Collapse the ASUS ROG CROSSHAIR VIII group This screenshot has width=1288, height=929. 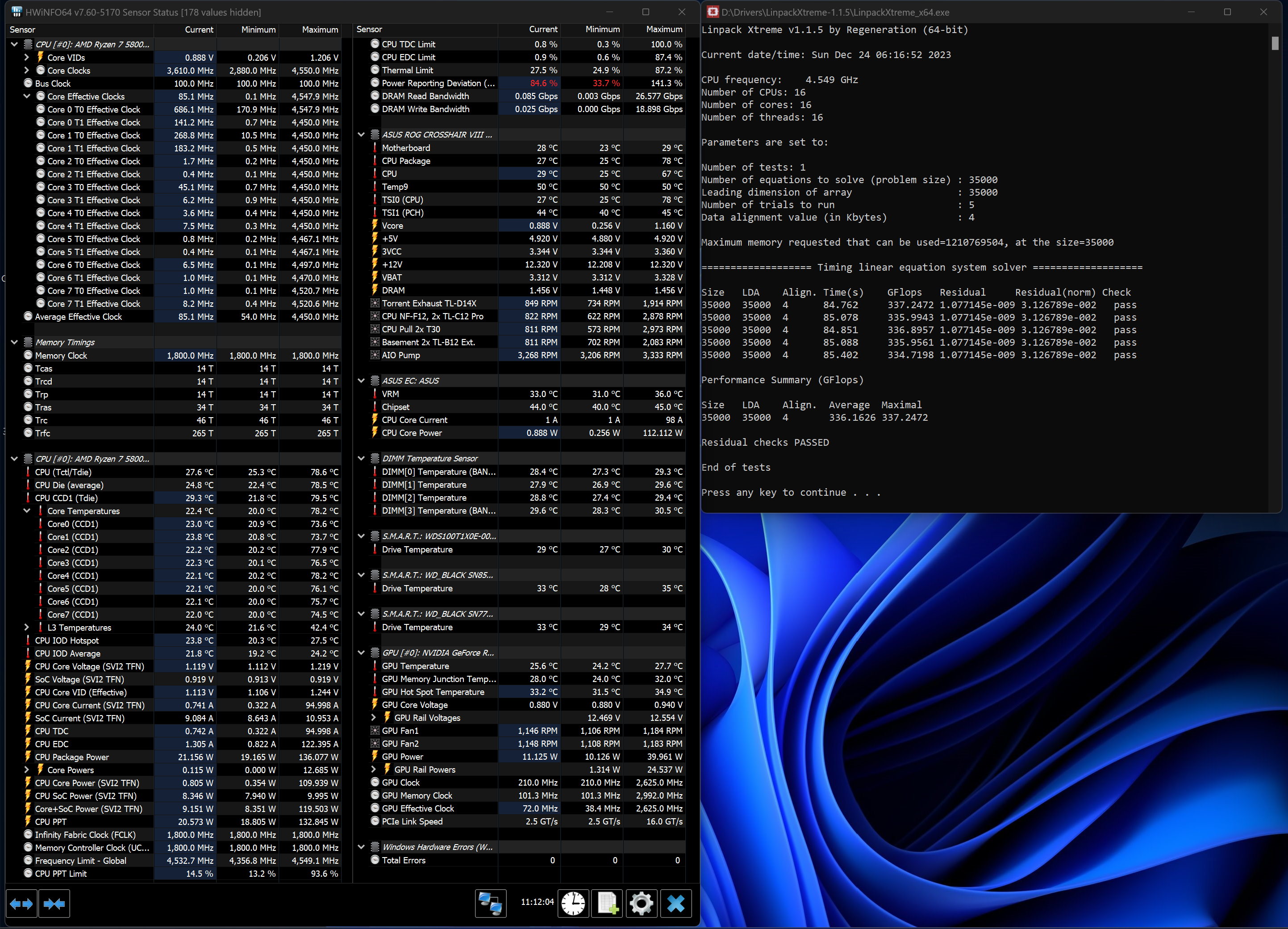(361, 135)
